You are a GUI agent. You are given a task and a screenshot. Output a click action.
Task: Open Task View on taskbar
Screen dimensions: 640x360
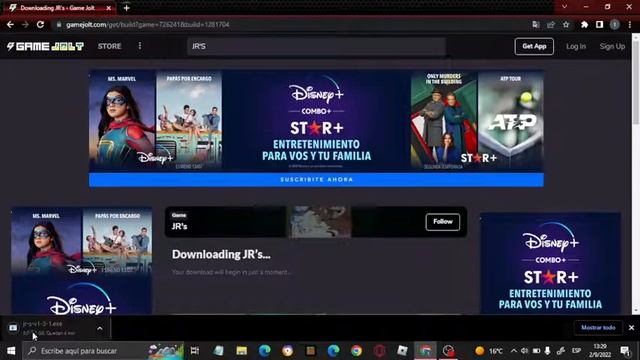195,351
